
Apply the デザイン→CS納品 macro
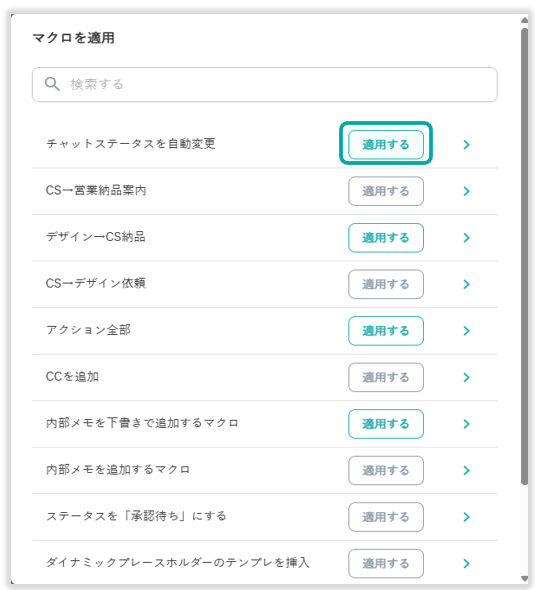tap(386, 238)
